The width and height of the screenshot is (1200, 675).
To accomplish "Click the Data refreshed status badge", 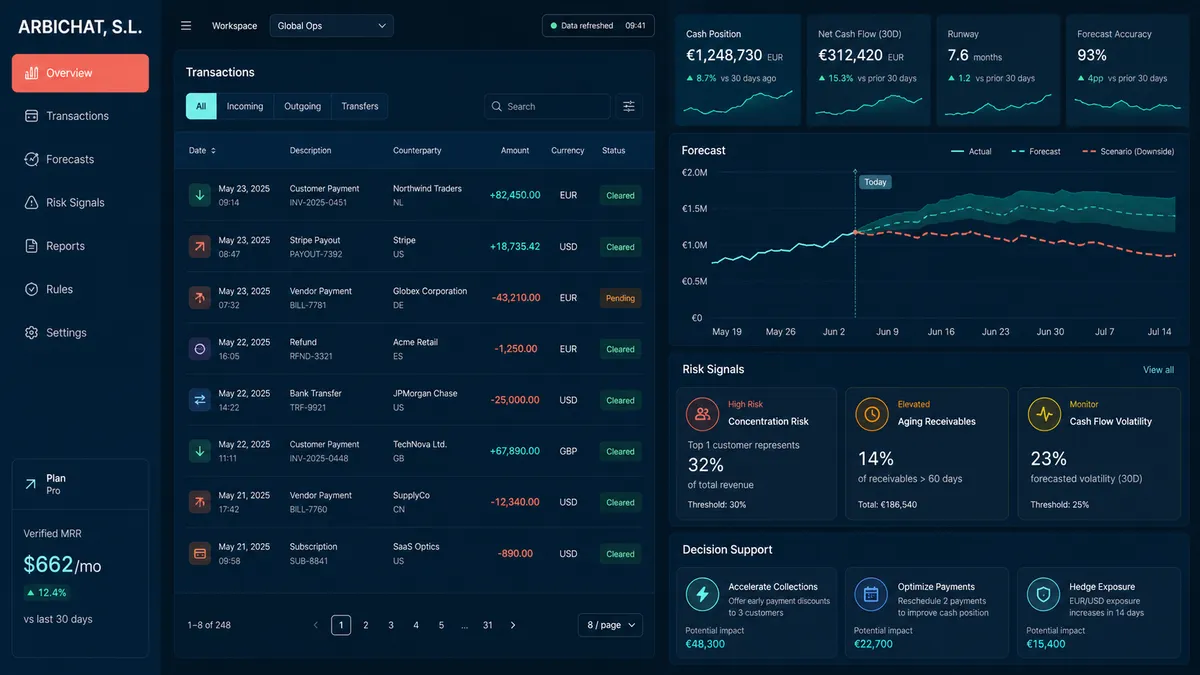I will 598,26.
